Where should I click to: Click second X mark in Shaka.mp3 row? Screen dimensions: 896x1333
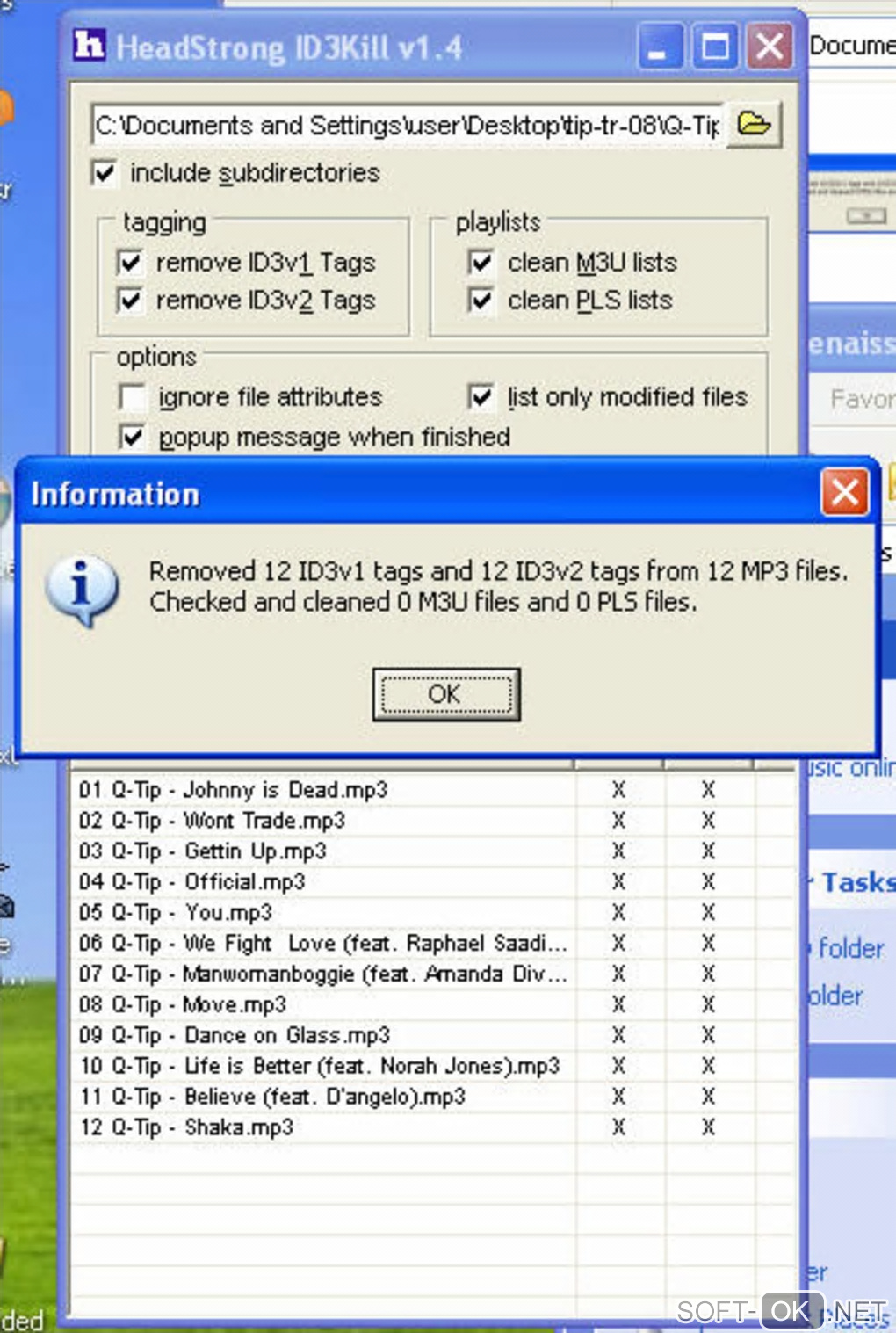pyautogui.click(x=708, y=1127)
